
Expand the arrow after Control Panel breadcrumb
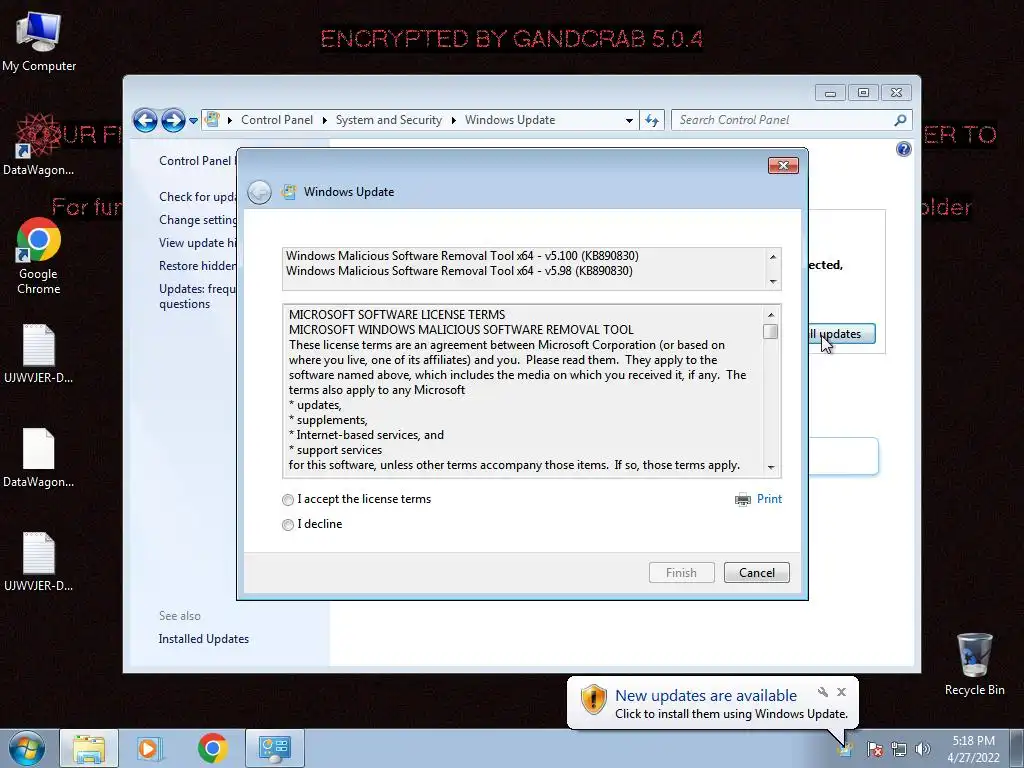[x=325, y=121]
